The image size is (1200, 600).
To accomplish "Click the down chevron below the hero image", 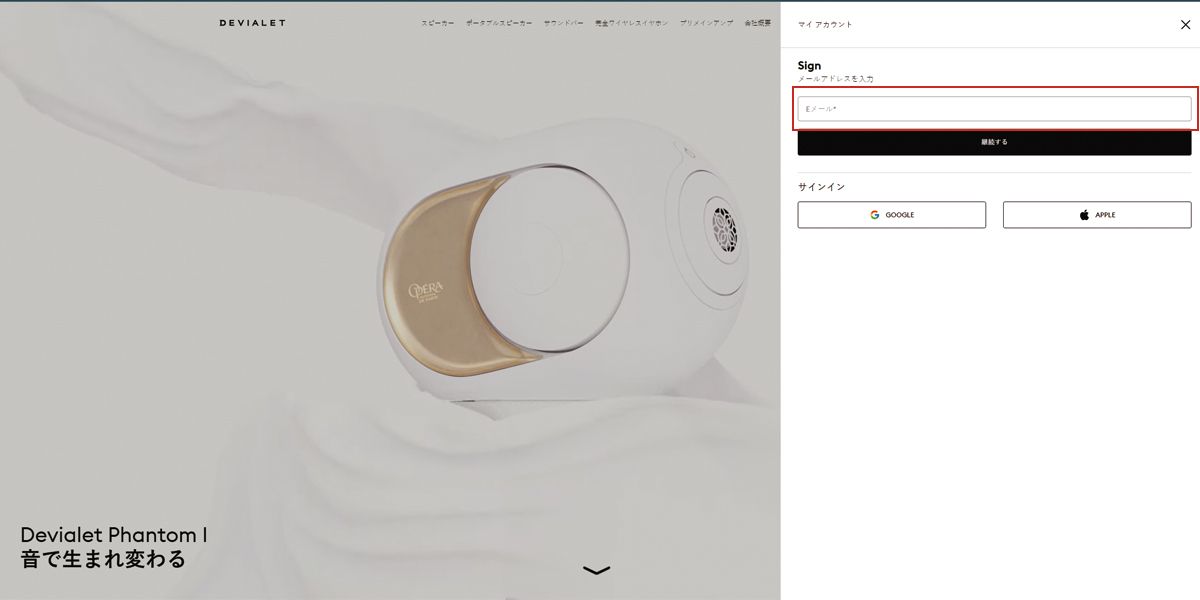I will tap(596, 570).
